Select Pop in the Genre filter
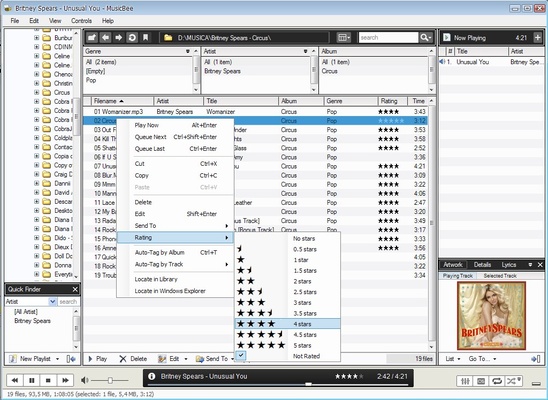548x400 pixels. (x=91, y=80)
